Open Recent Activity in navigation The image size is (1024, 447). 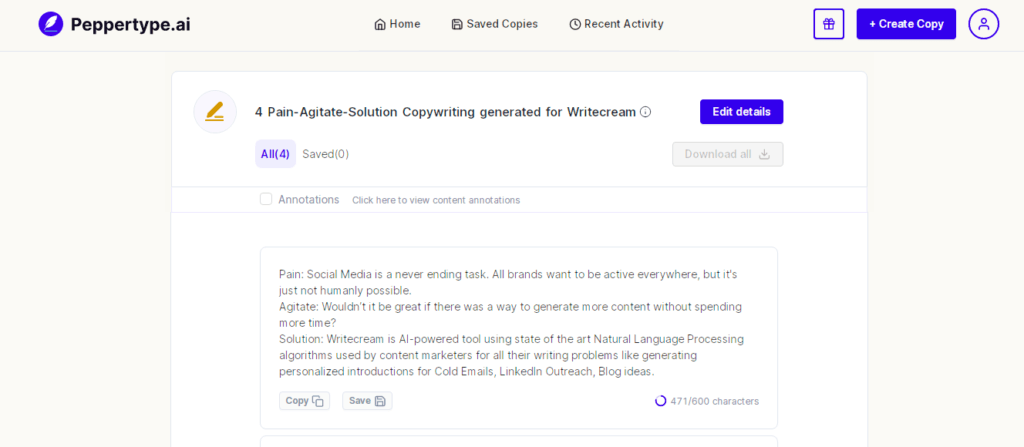(x=616, y=24)
